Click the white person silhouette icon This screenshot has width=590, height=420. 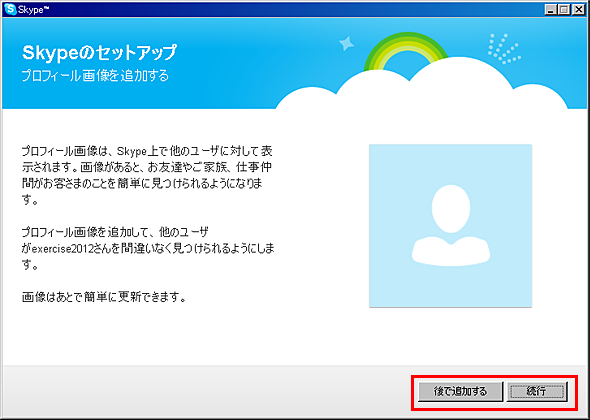pos(451,226)
